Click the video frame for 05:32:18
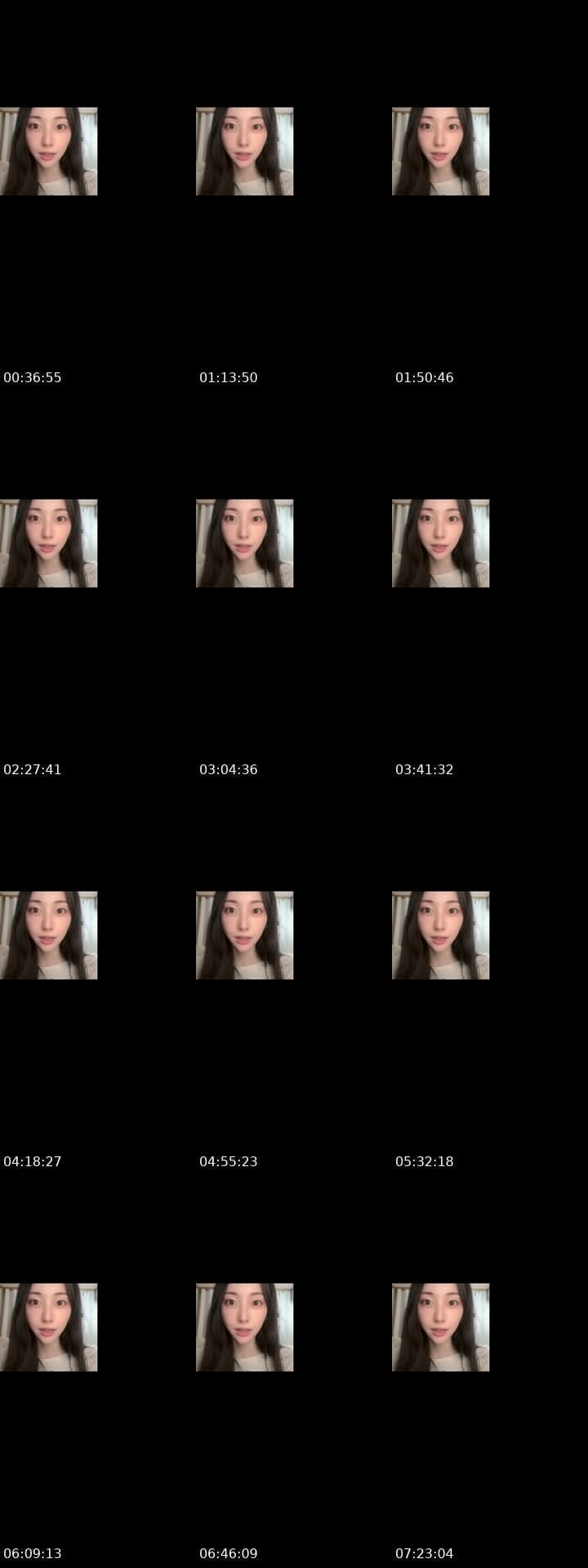The image size is (588, 1568). tap(440, 935)
